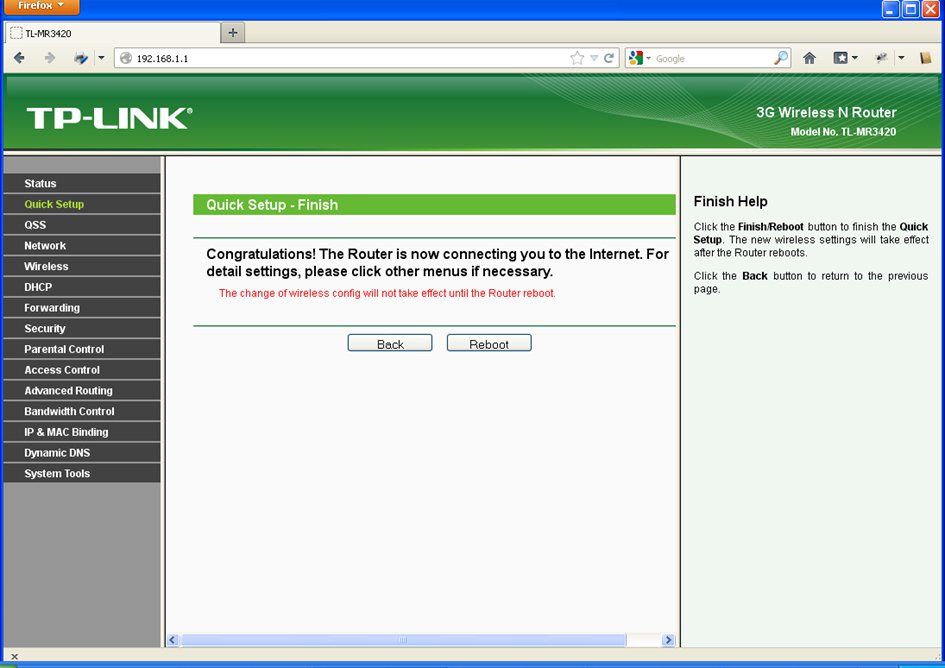Open the Wireless menu item
945x668 pixels.
point(82,266)
